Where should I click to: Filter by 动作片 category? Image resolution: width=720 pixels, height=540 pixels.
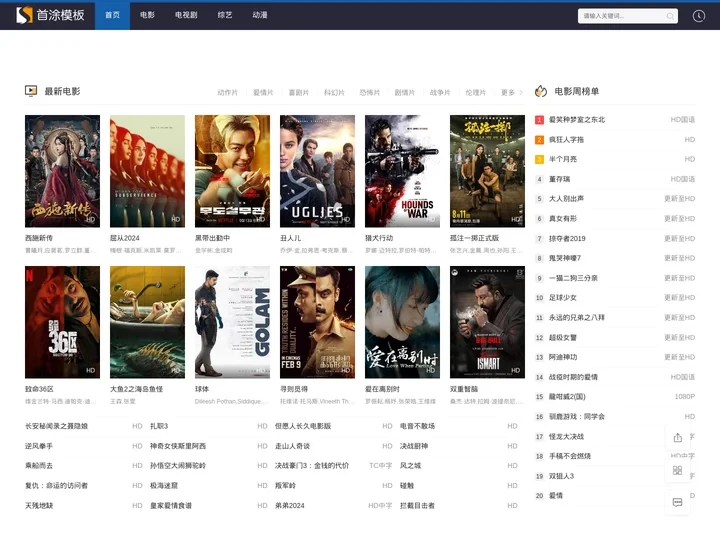pyautogui.click(x=228, y=92)
